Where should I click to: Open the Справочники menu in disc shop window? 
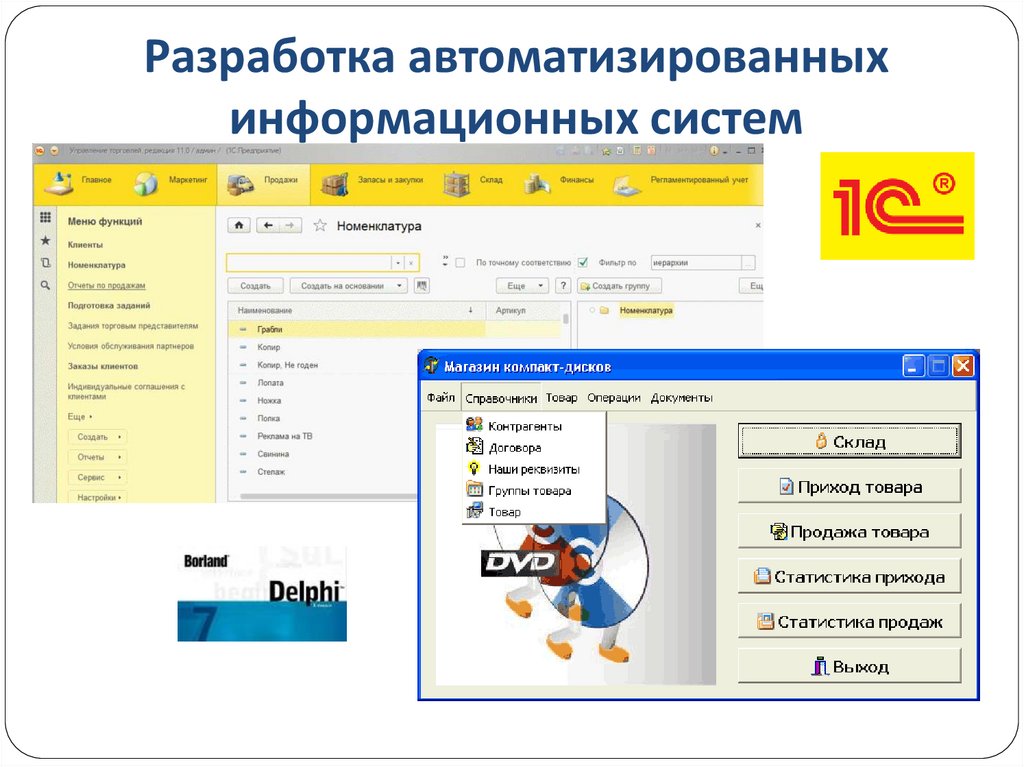coord(501,398)
